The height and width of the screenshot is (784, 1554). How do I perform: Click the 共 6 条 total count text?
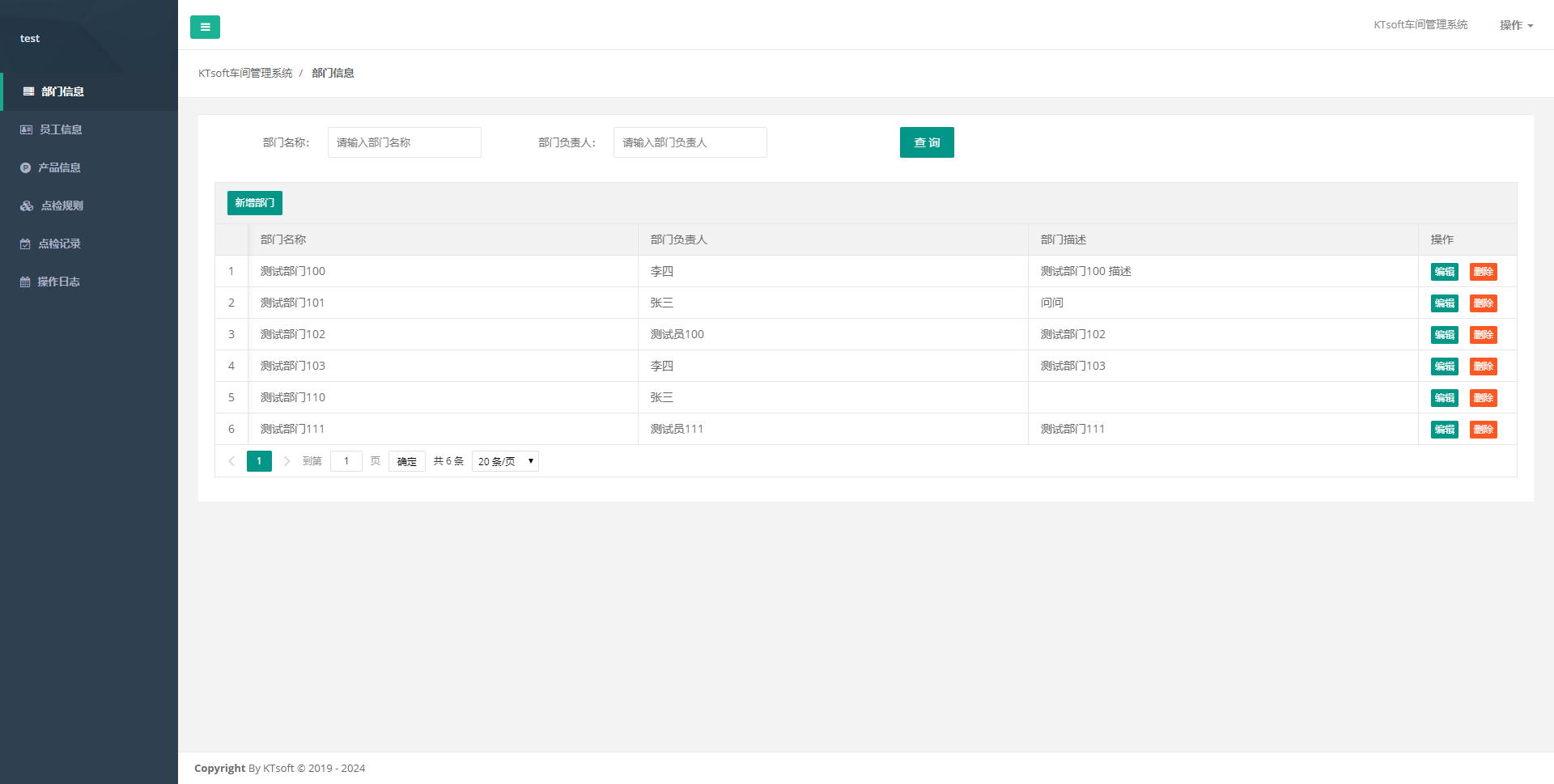pyautogui.click(x=448, y=461)
